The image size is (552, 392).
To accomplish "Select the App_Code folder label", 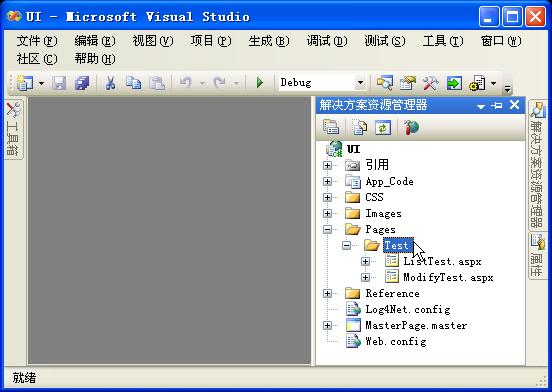I will tap(389, 182).
